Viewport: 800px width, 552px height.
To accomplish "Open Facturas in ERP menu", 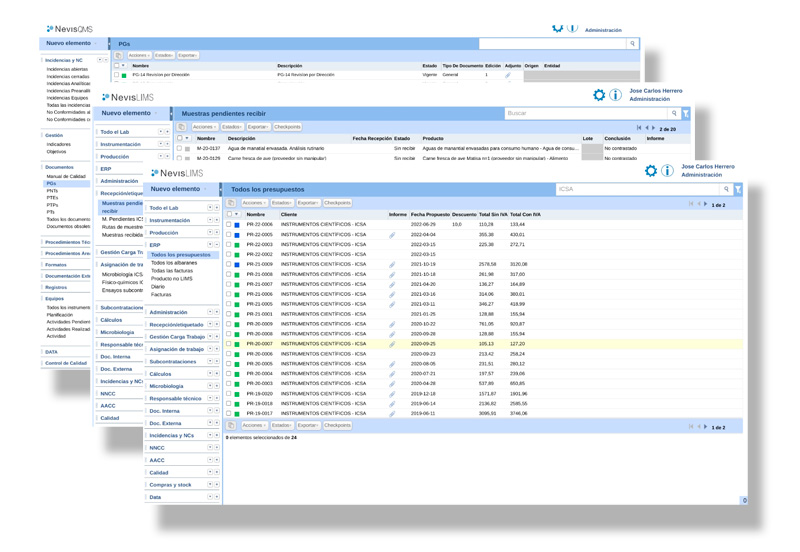I will 161,295.
